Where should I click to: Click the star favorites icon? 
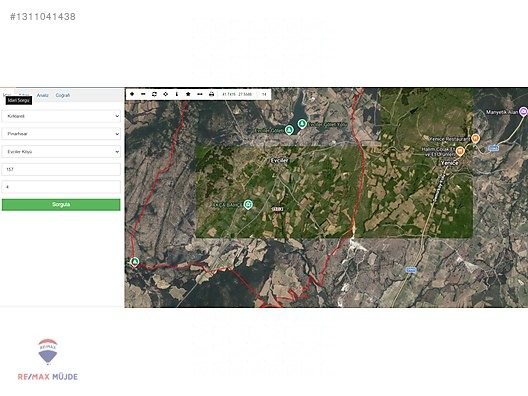coord(188,94)
